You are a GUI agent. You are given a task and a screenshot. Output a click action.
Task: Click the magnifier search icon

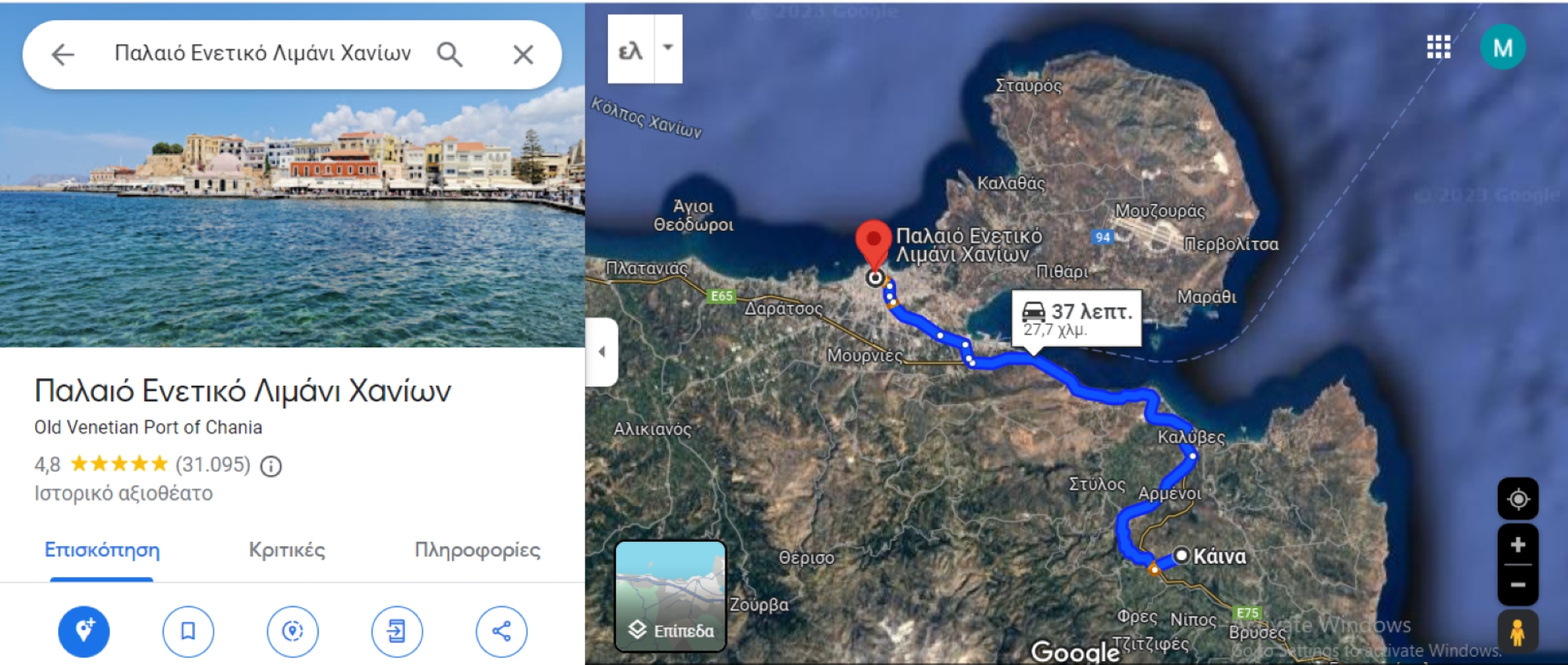[449, 54]
